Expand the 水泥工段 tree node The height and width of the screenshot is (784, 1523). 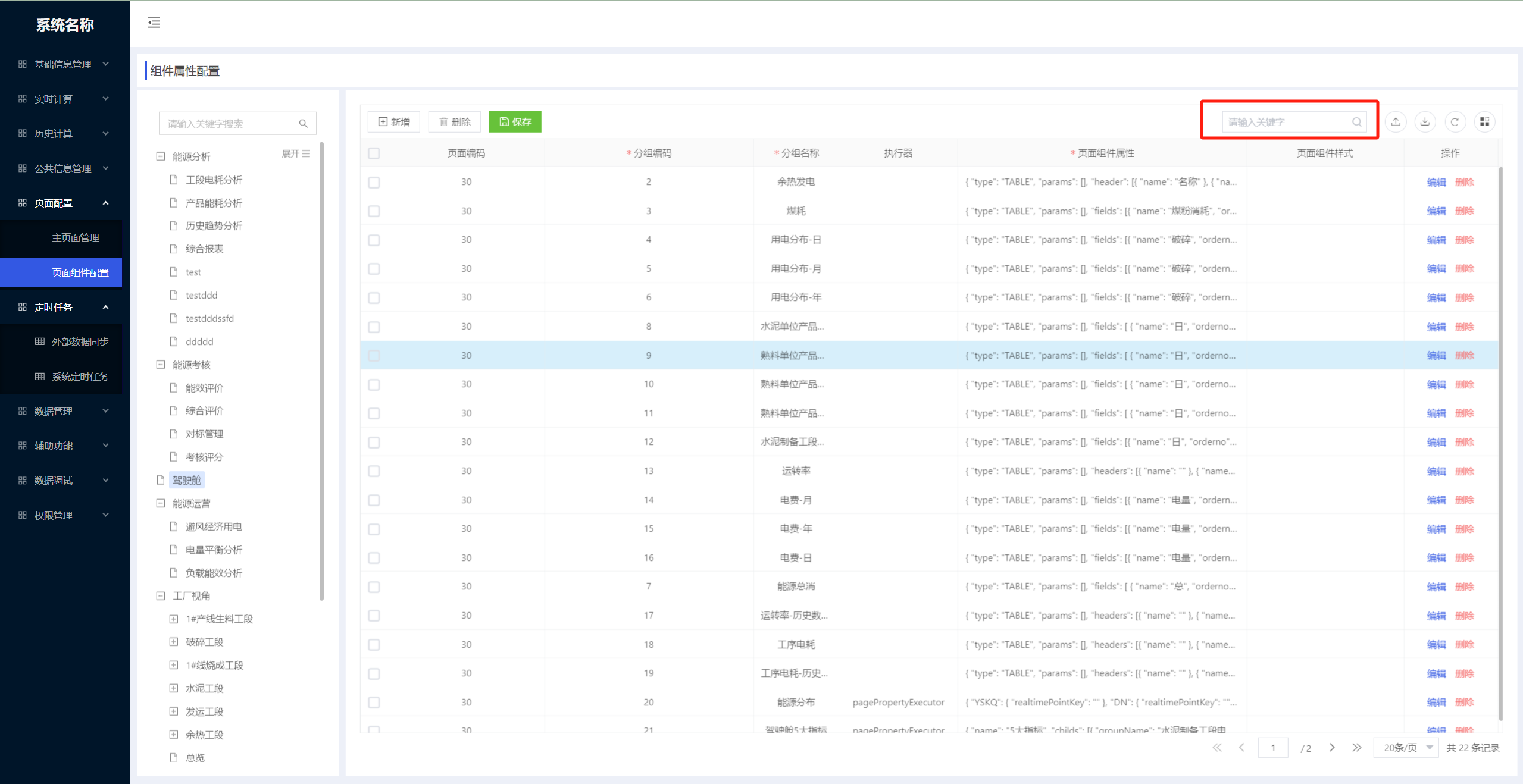click(x=174, y=688)
